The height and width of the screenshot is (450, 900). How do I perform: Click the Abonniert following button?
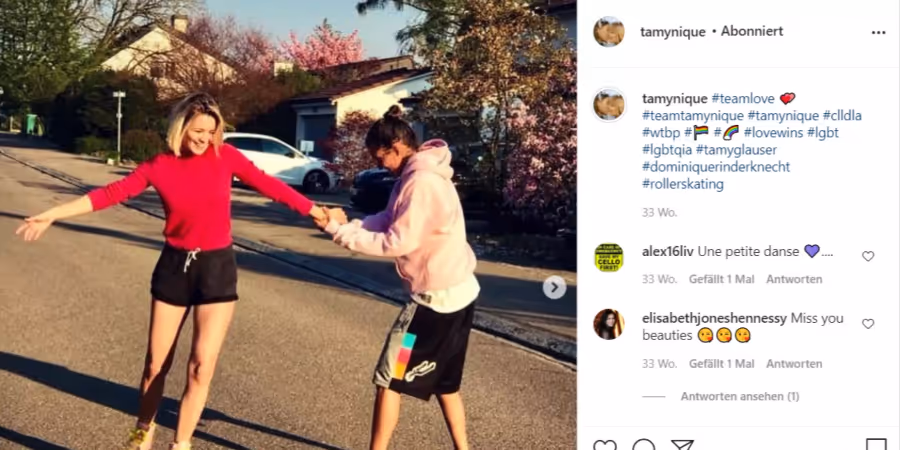(x=752, y=32)
